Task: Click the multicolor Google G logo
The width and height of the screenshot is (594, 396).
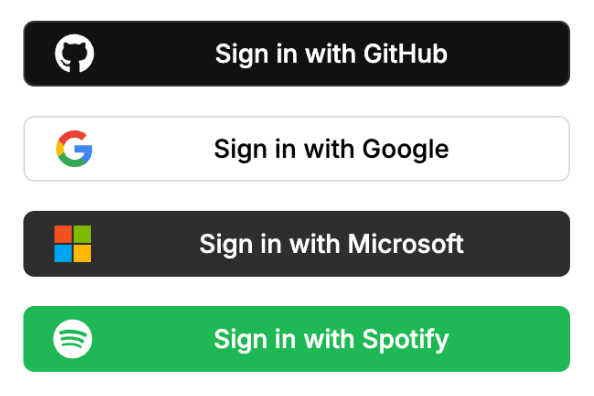Action: pos(74,149)
